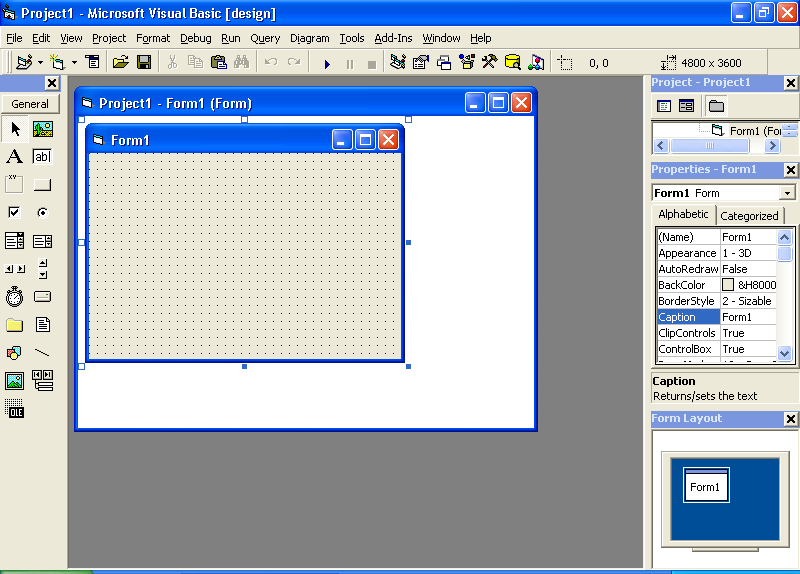Image resolution: width=800 pixels, height=574 pixels.
Task: Switch to the Categorized properties tab
Action: [749, 216]
